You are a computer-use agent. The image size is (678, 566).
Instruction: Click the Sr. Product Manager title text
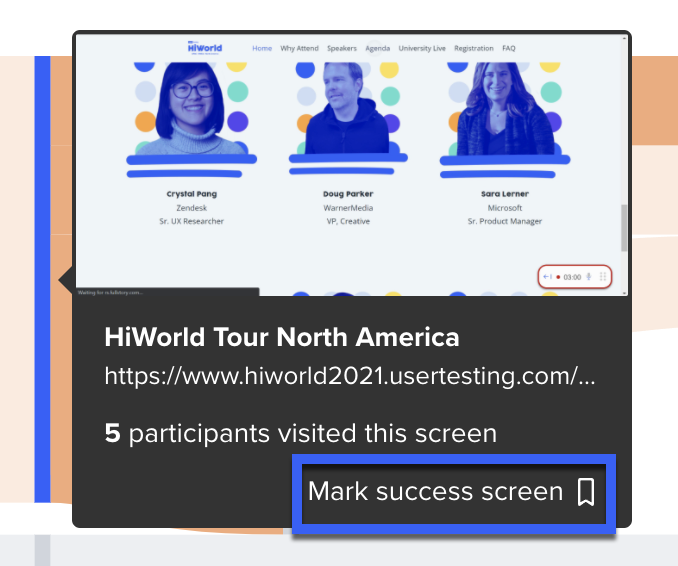pos(505,221)
